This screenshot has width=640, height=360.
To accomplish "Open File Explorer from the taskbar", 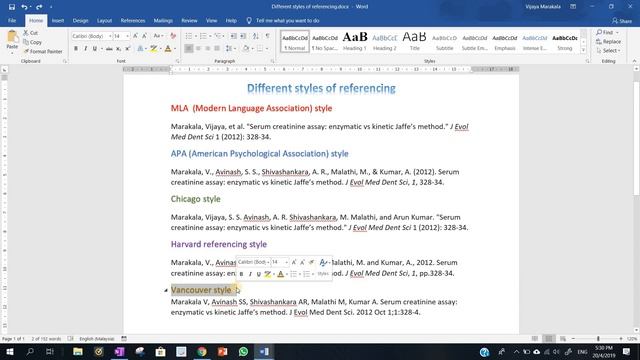I will click(x=78, y=351).
